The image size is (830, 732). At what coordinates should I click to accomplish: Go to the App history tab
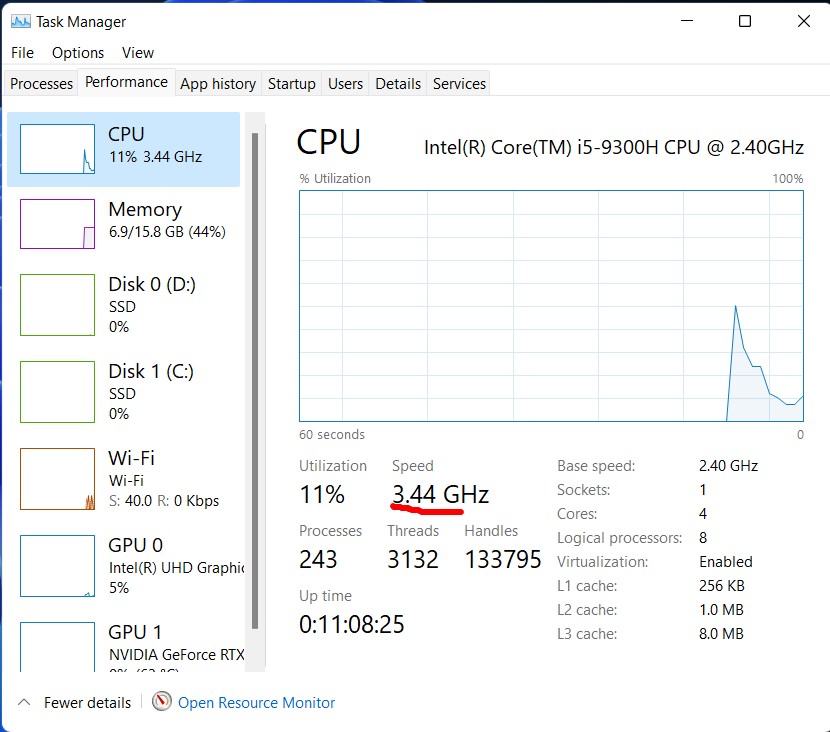(x=218, y=84)
